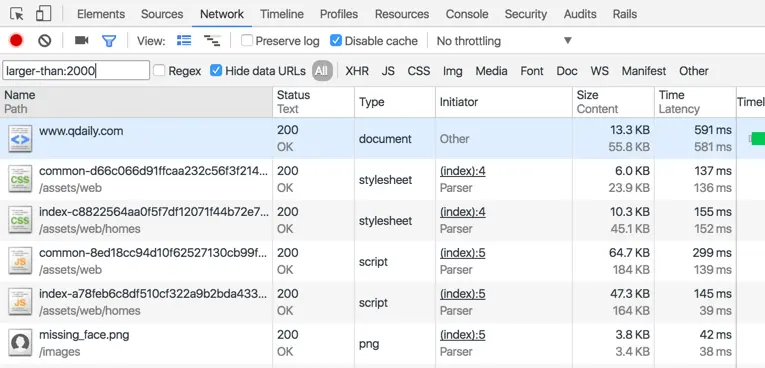Open the Profiles tab
This screenshot has width=765, height=368.
point(339,14)
